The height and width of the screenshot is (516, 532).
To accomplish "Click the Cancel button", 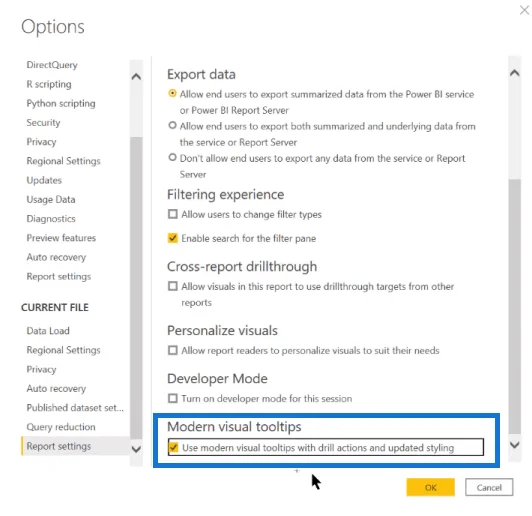I will pyautogui.click(x=489, y=488).
